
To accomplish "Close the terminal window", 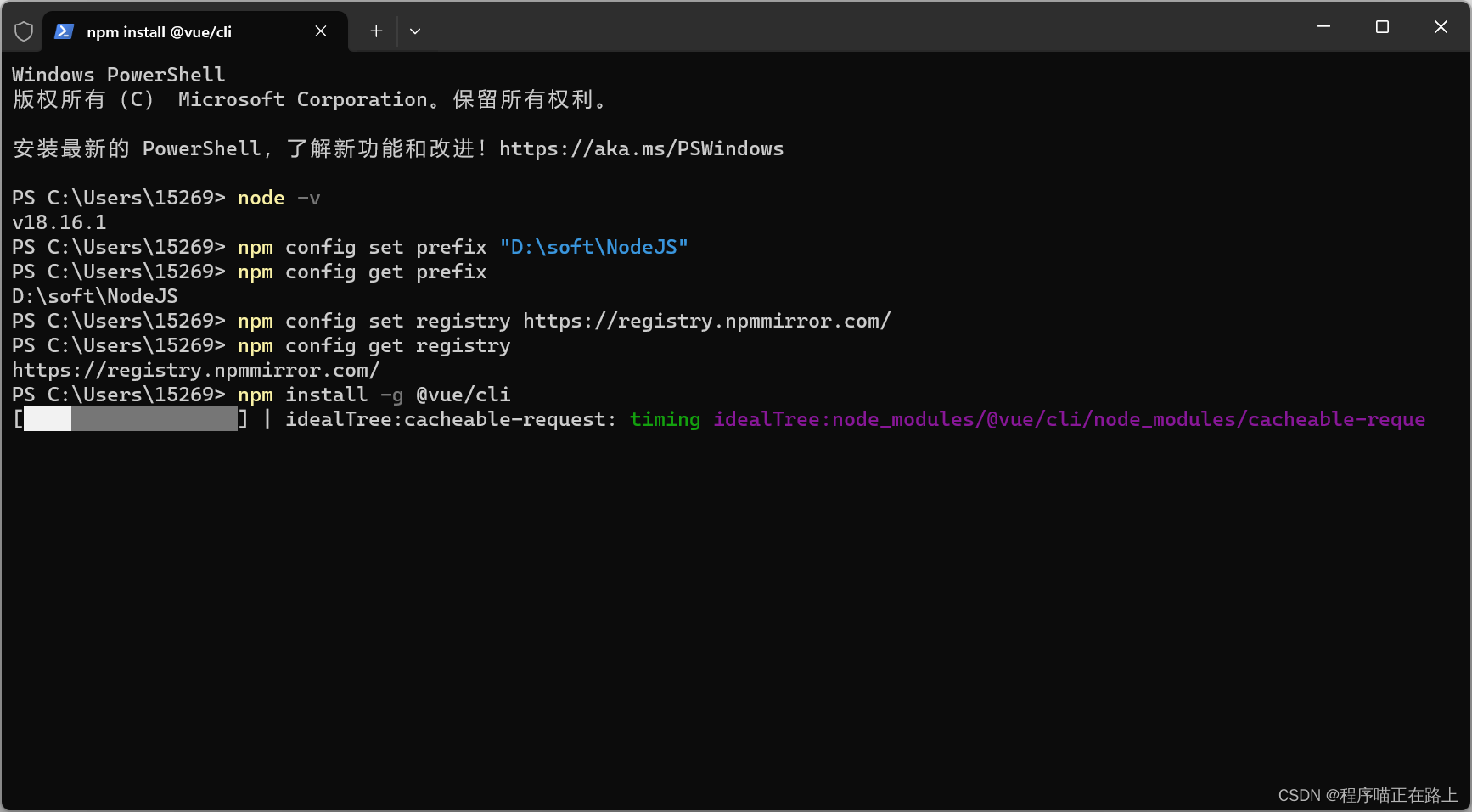I will [1441, 27].
